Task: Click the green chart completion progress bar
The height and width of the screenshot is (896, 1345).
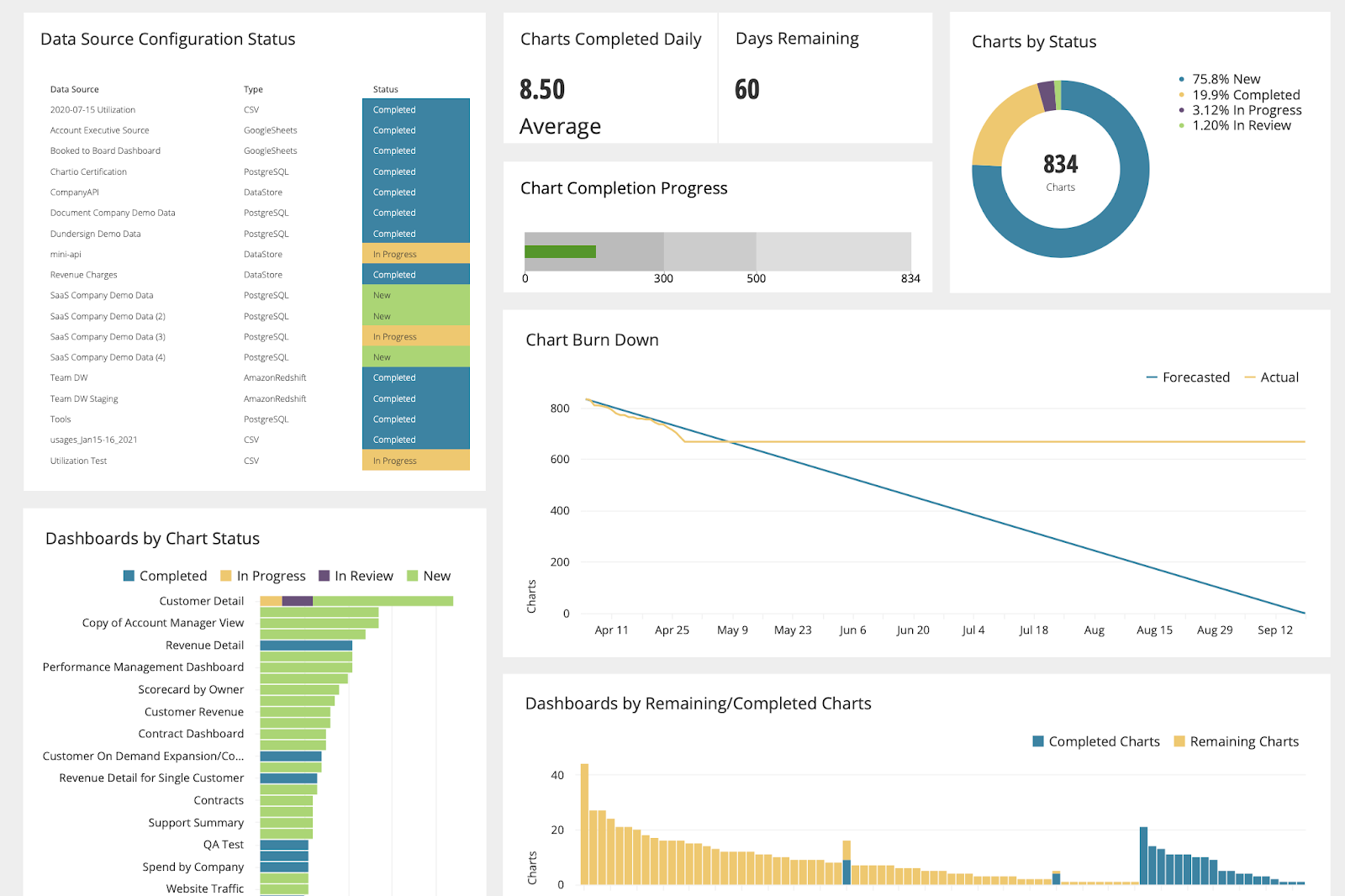Action: pyautogui.click(x=560, y=251)
